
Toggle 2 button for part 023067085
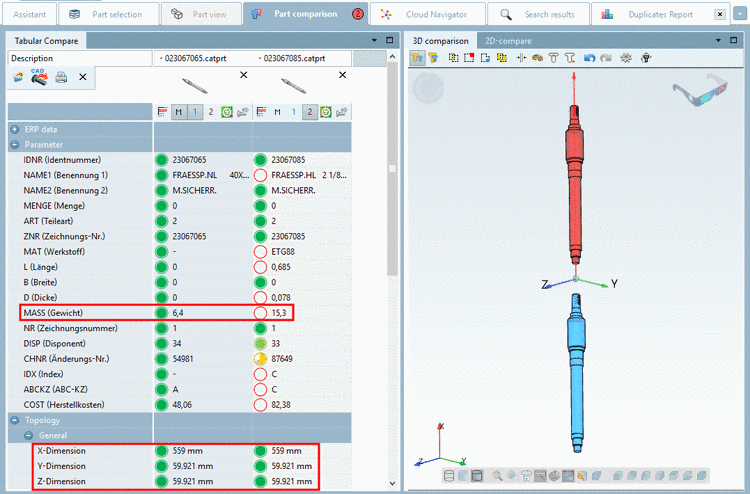pyautogui.click(x=309, y=112)
